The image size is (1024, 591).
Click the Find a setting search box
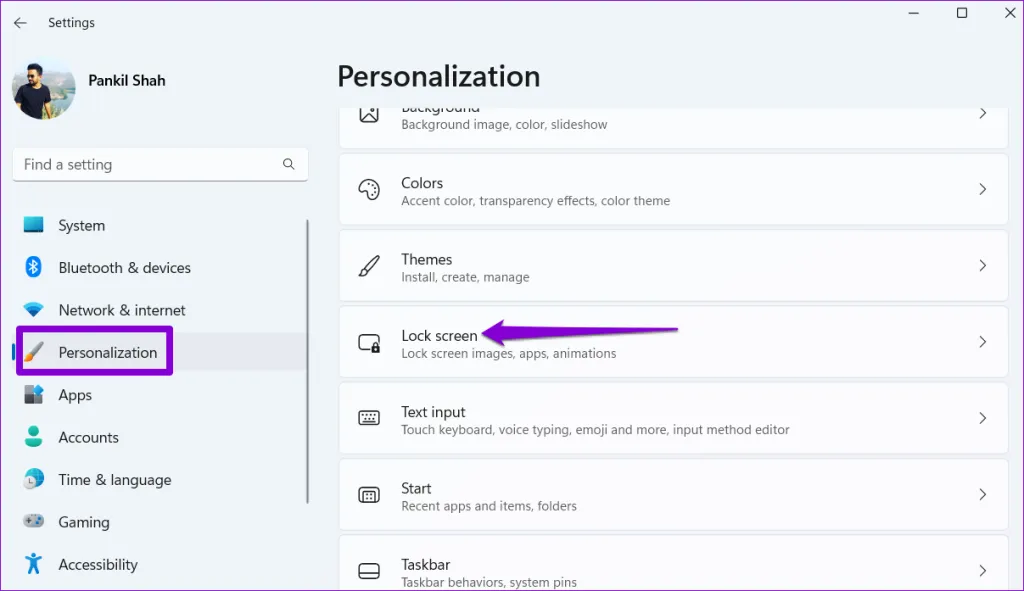(150, 164)
